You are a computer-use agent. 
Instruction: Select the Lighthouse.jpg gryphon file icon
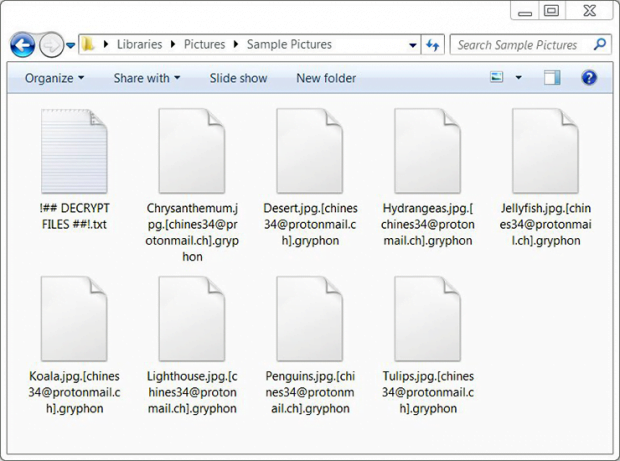pyautogui.click(x=192, y=319)
